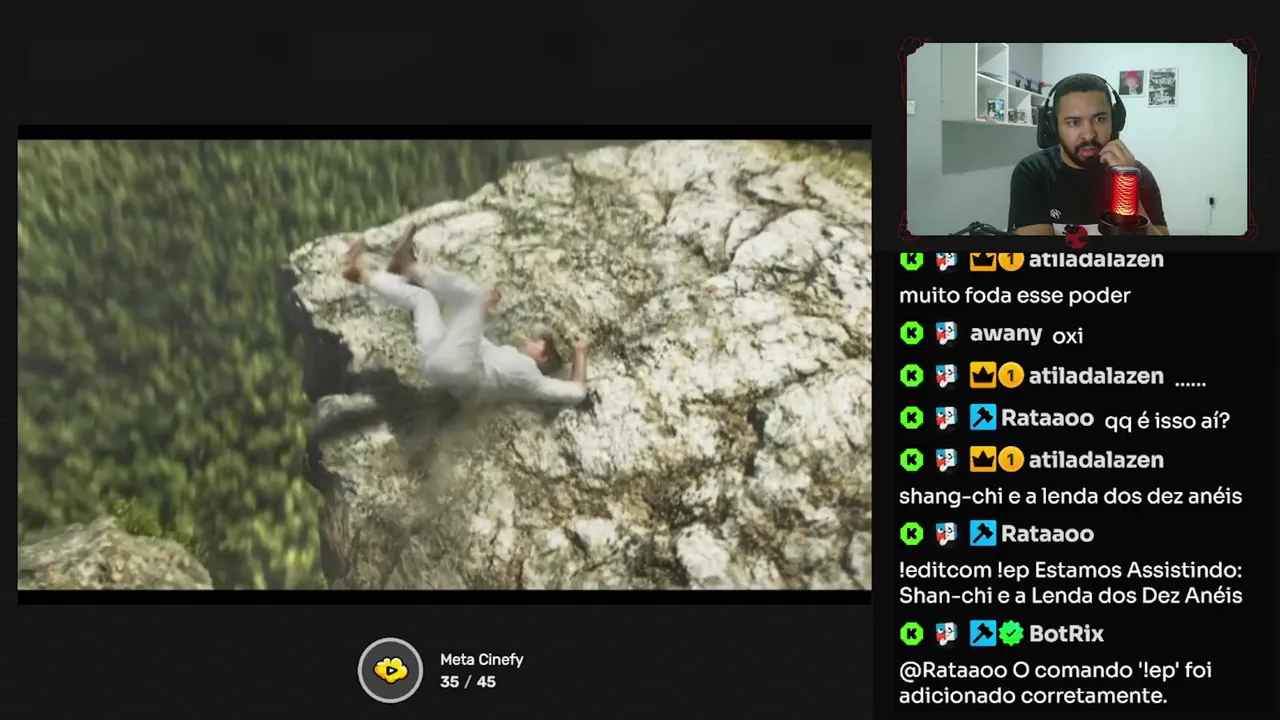The image size is (1280, 720).
Task: Open Rataaoo's name beside 'qq é isso aí?'
Action: [x=1047, y=418]
